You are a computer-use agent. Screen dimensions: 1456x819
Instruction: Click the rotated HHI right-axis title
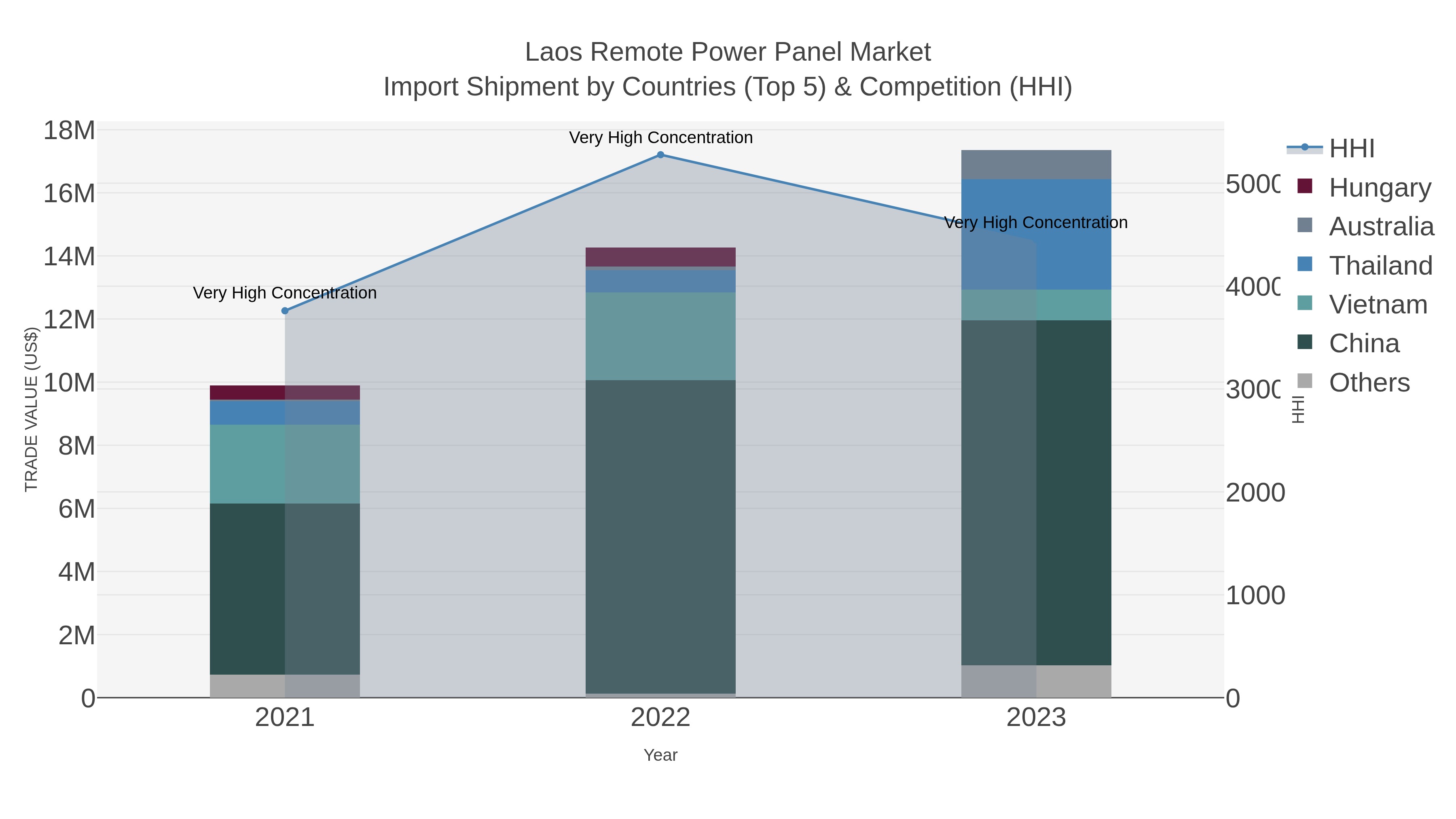point(1298,410)
